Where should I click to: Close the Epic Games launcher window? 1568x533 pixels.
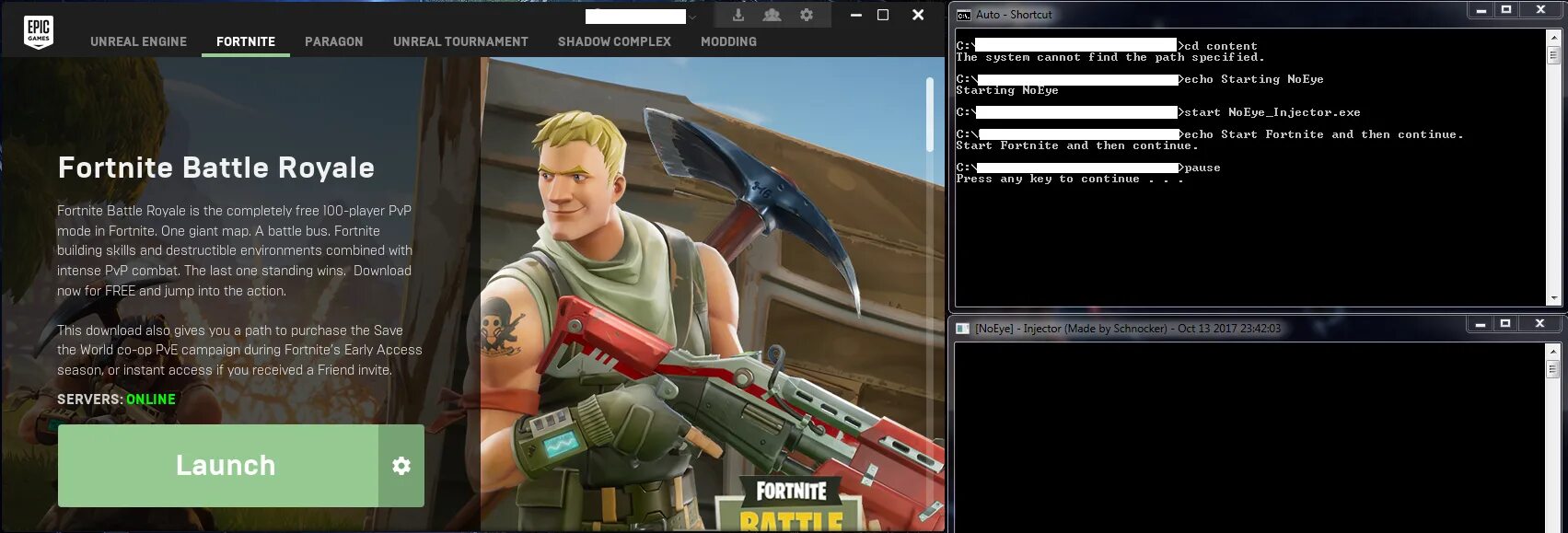[x=918, y=15]
